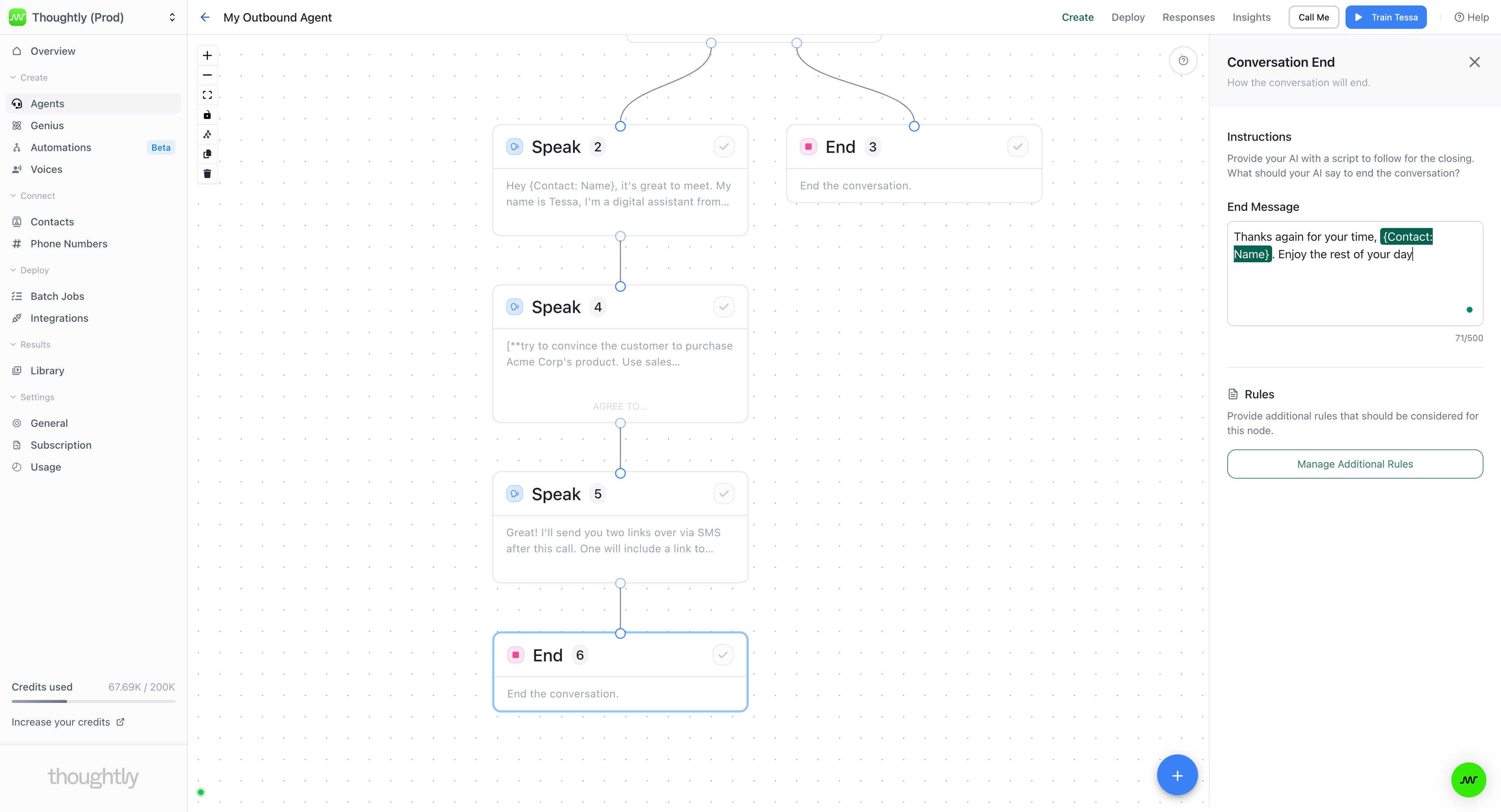
Task: Click the Manage Additional Rules button
Action: [x=1355, y=464]
